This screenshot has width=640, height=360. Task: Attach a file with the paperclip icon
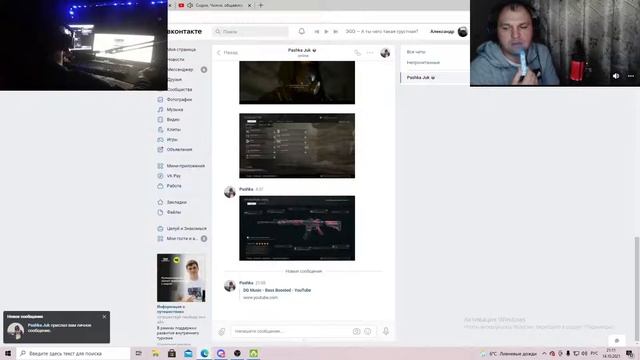point(222,331)
